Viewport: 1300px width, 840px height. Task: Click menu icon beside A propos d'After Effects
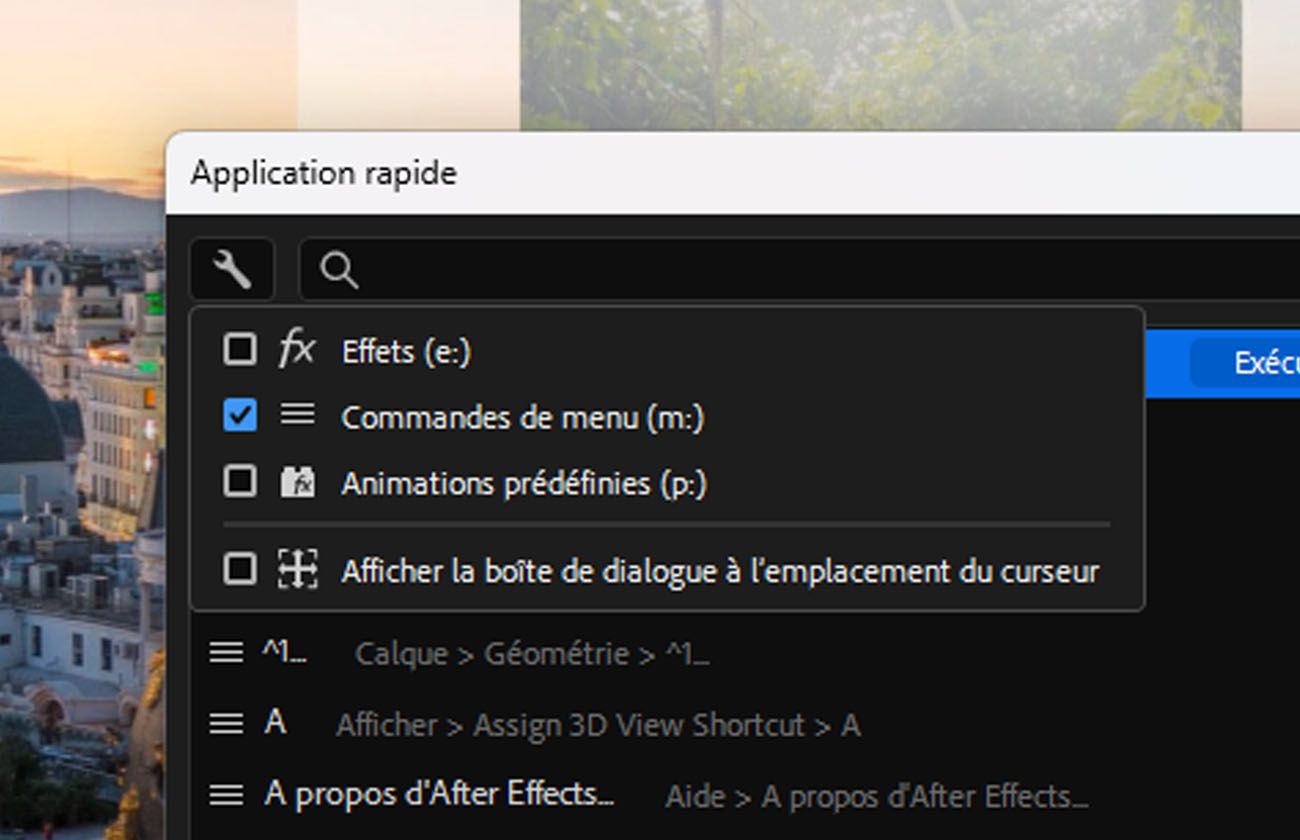(x=226, y=795)
